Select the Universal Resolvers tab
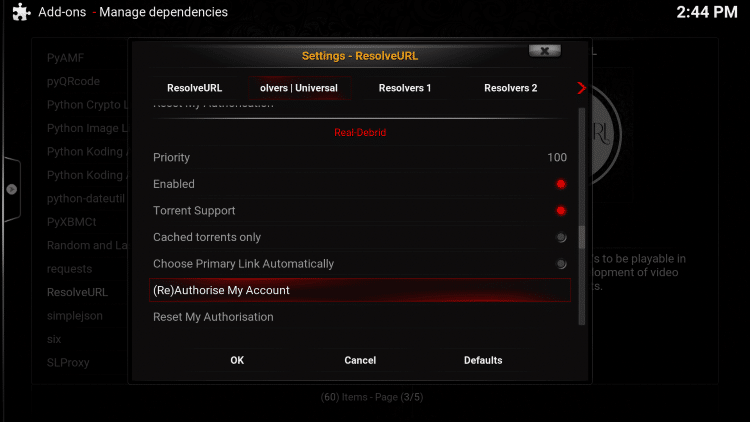The width and height of the screenshot is (750, 422). coord(299,88)
